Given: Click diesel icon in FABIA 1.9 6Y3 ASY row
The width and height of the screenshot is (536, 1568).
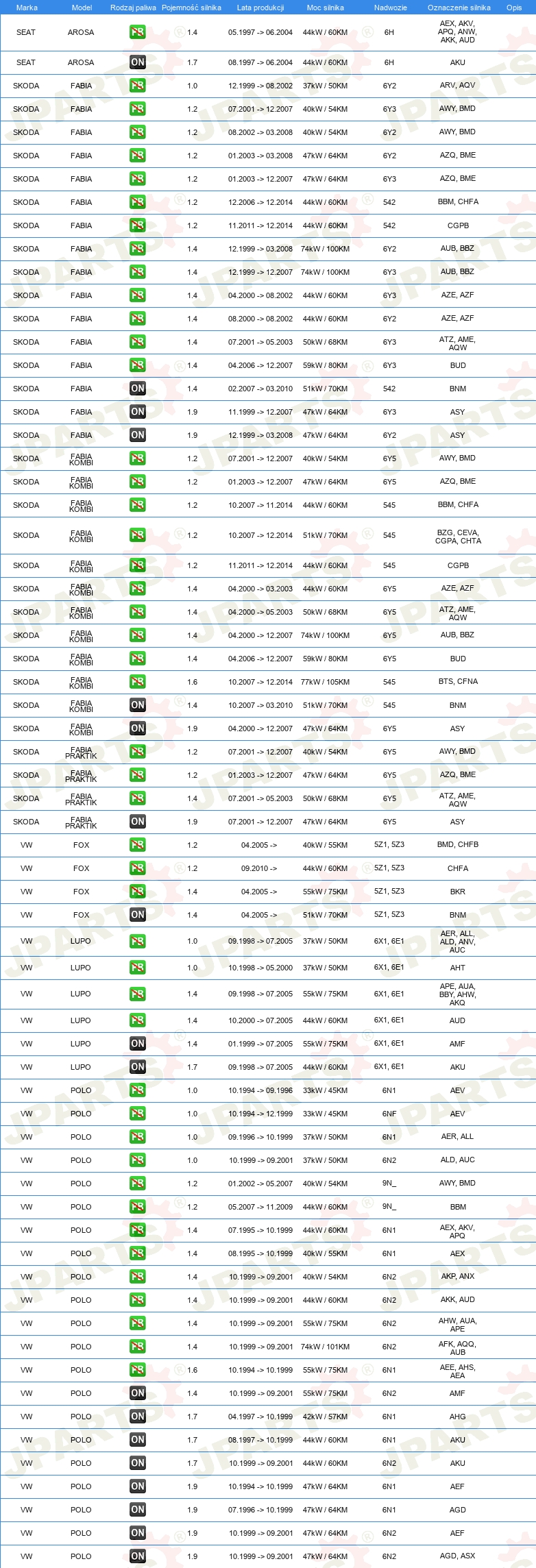Looking at the screenshot, I should 138,412.
